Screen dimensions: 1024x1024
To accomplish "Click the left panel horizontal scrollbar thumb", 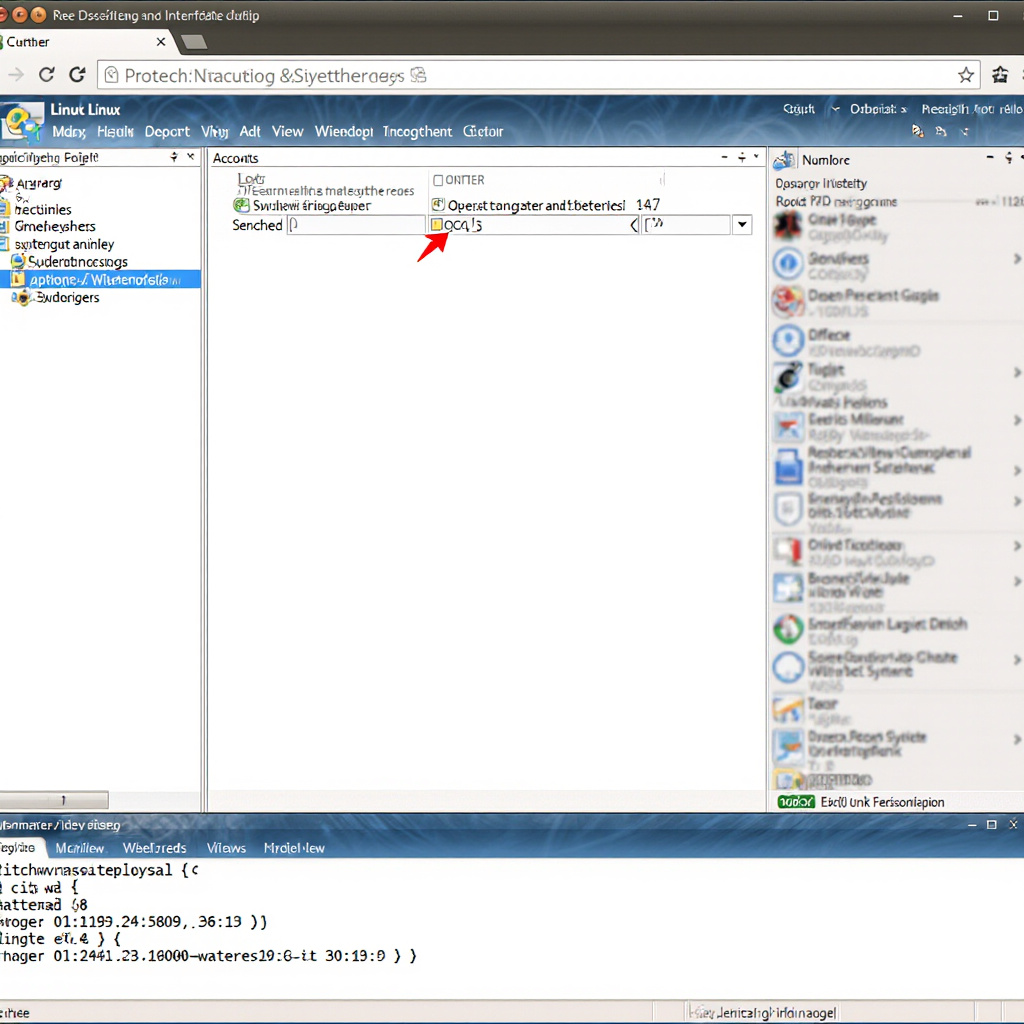I will point(54,799).
